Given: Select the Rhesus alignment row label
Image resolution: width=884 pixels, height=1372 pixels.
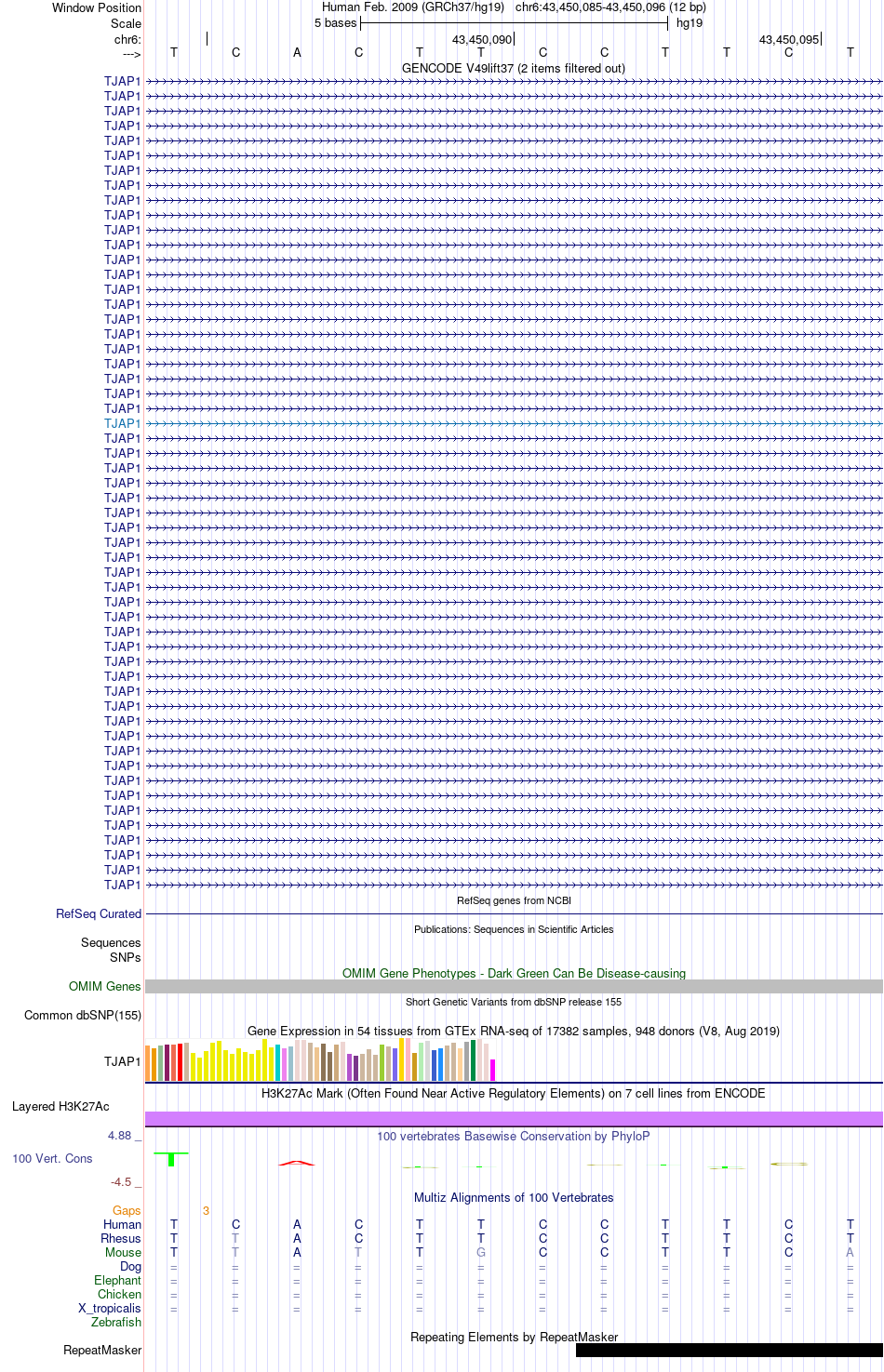Looking at the screenshot, I should 121,1239.
